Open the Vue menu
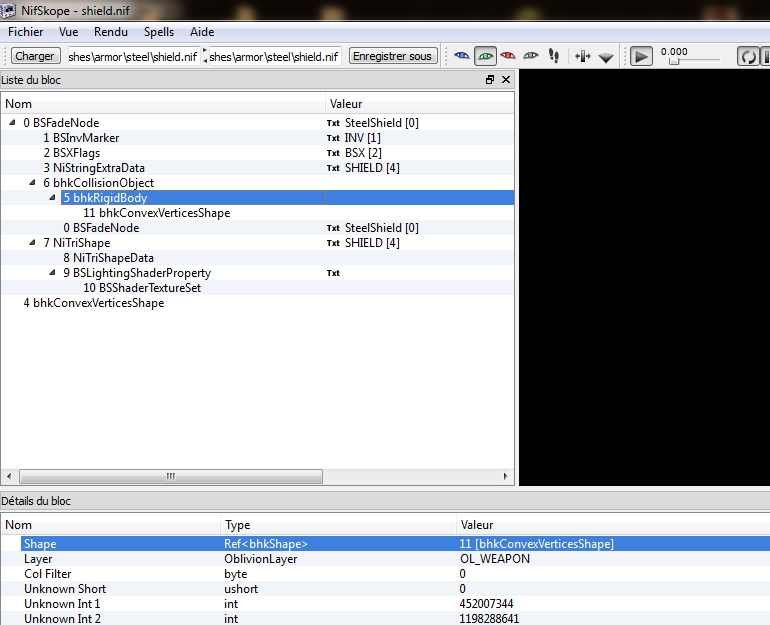This screenshot has width=770, height=625. (x=68, y=32)
